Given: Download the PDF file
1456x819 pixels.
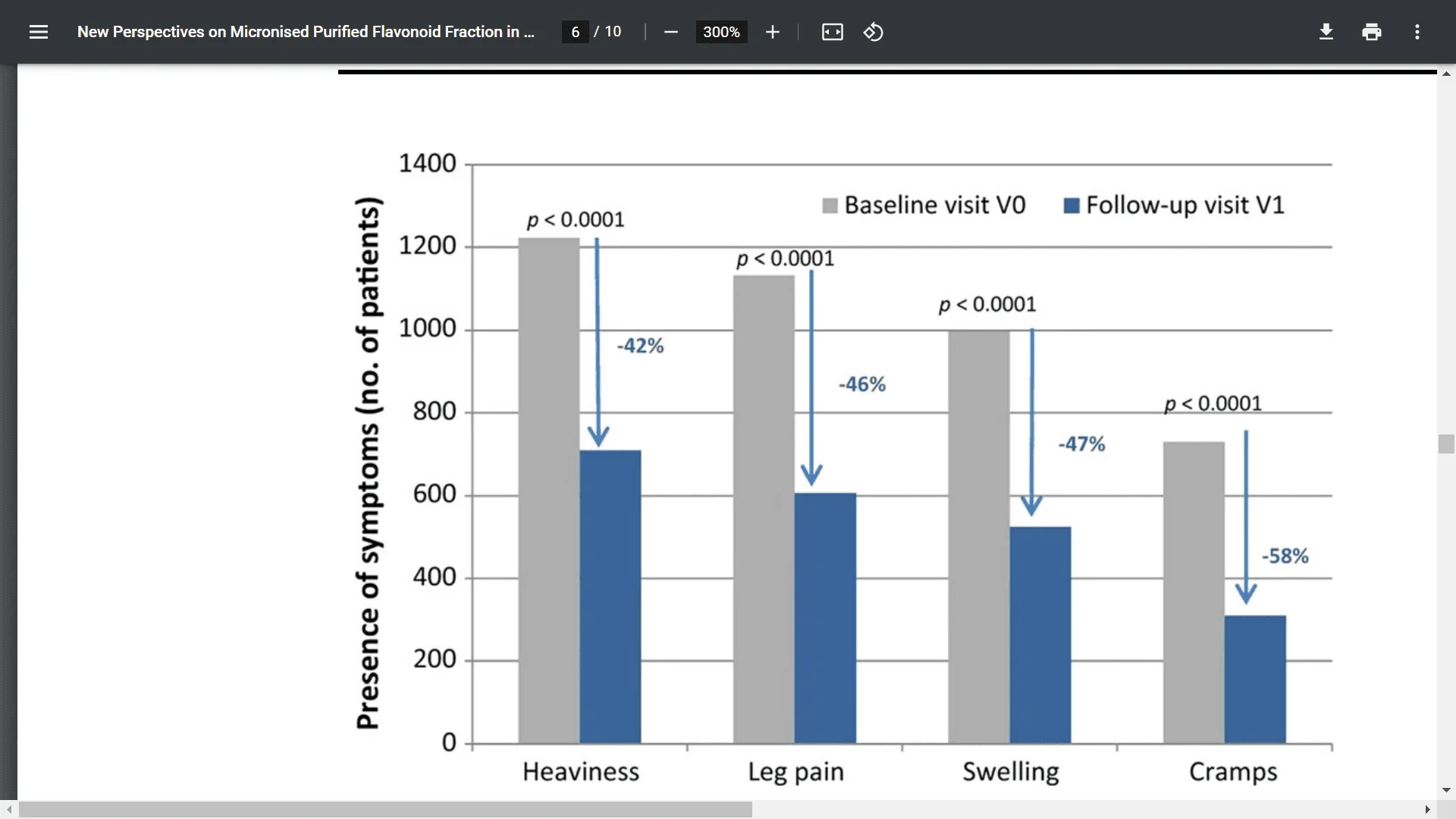Looking at the screenshot, I should (1326, 32).
